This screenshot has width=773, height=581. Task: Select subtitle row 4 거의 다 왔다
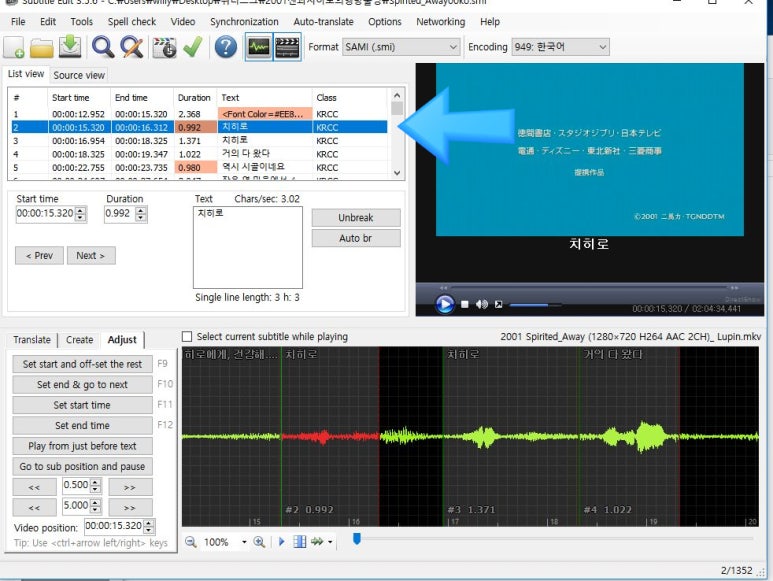(x=199, y=154)
